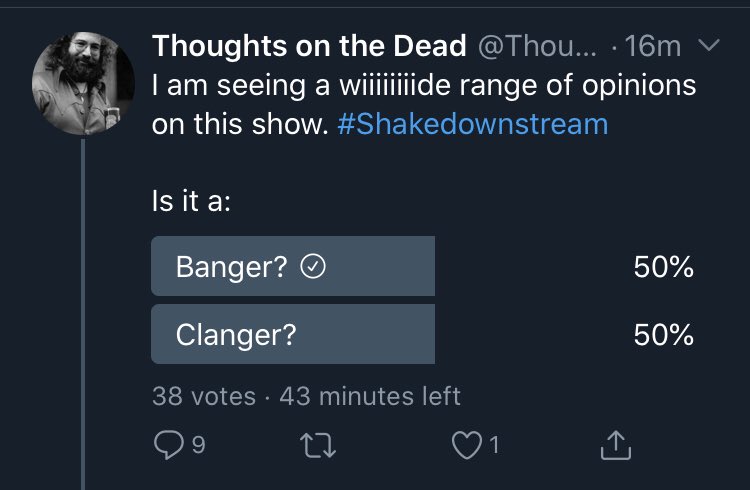Click the Banger? 50% result label
Screen dimensions: 750x490
[x=663, y=267]
